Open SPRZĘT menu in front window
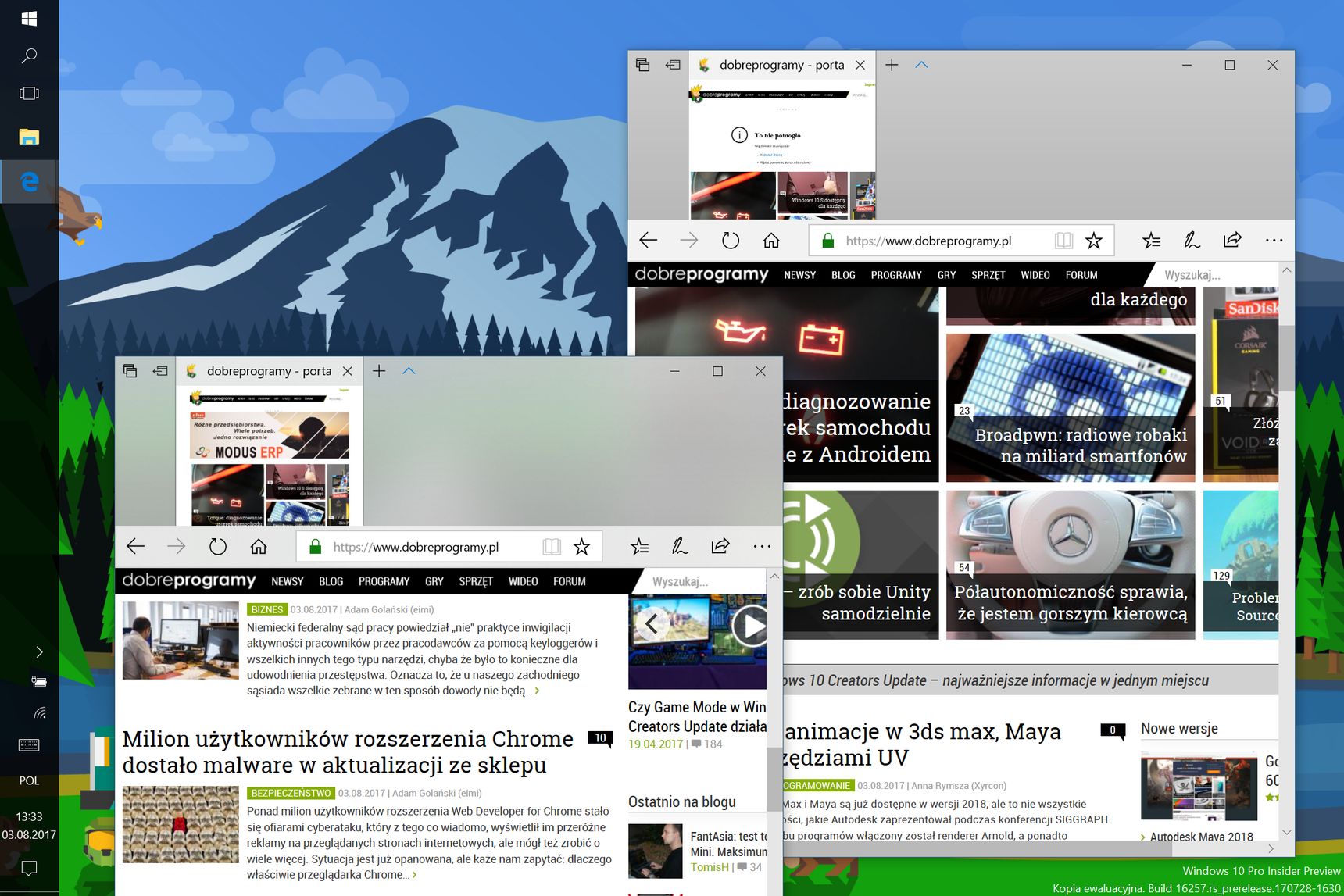 (476, 581)
